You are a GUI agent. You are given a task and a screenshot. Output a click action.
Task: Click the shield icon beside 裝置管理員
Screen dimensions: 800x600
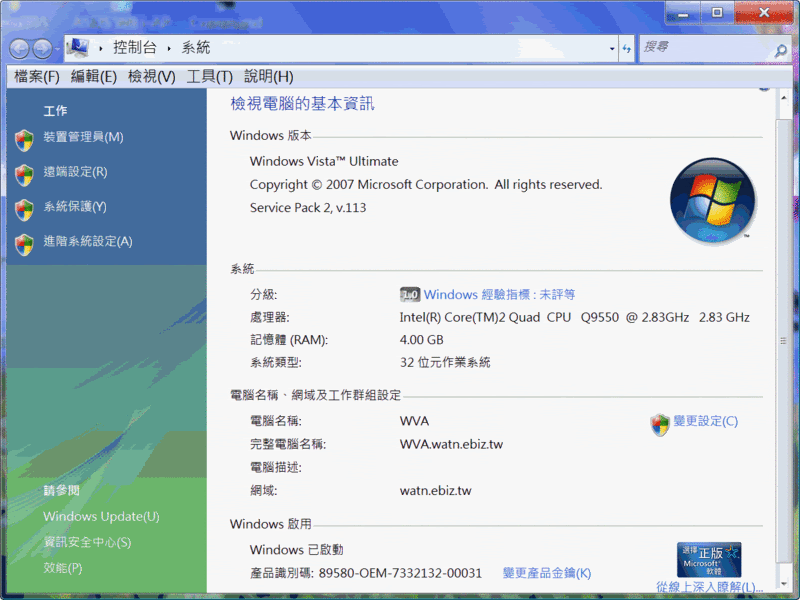point(25,138)
